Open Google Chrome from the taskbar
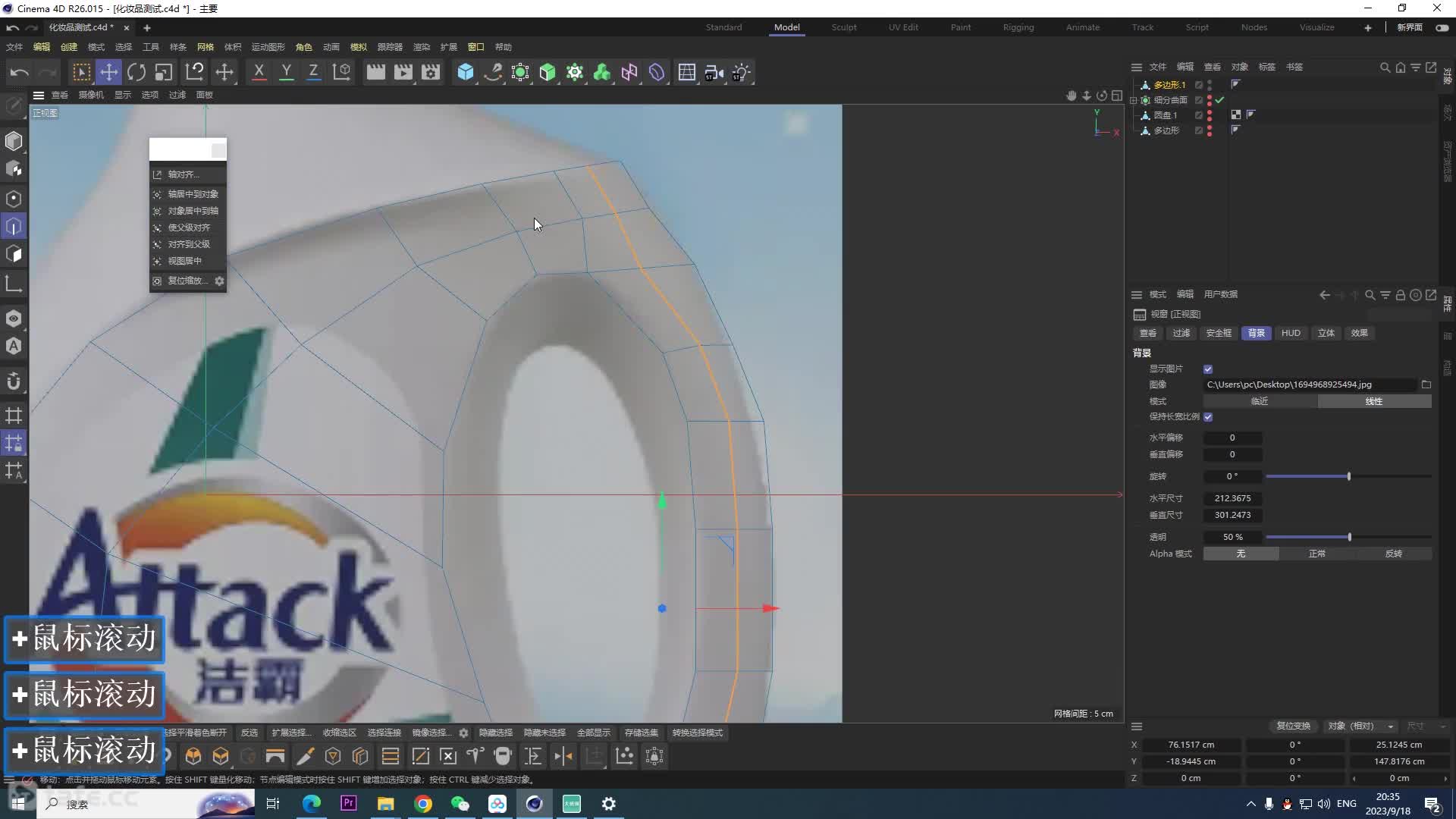1456x819 pixels. click(x=423, y=804)
